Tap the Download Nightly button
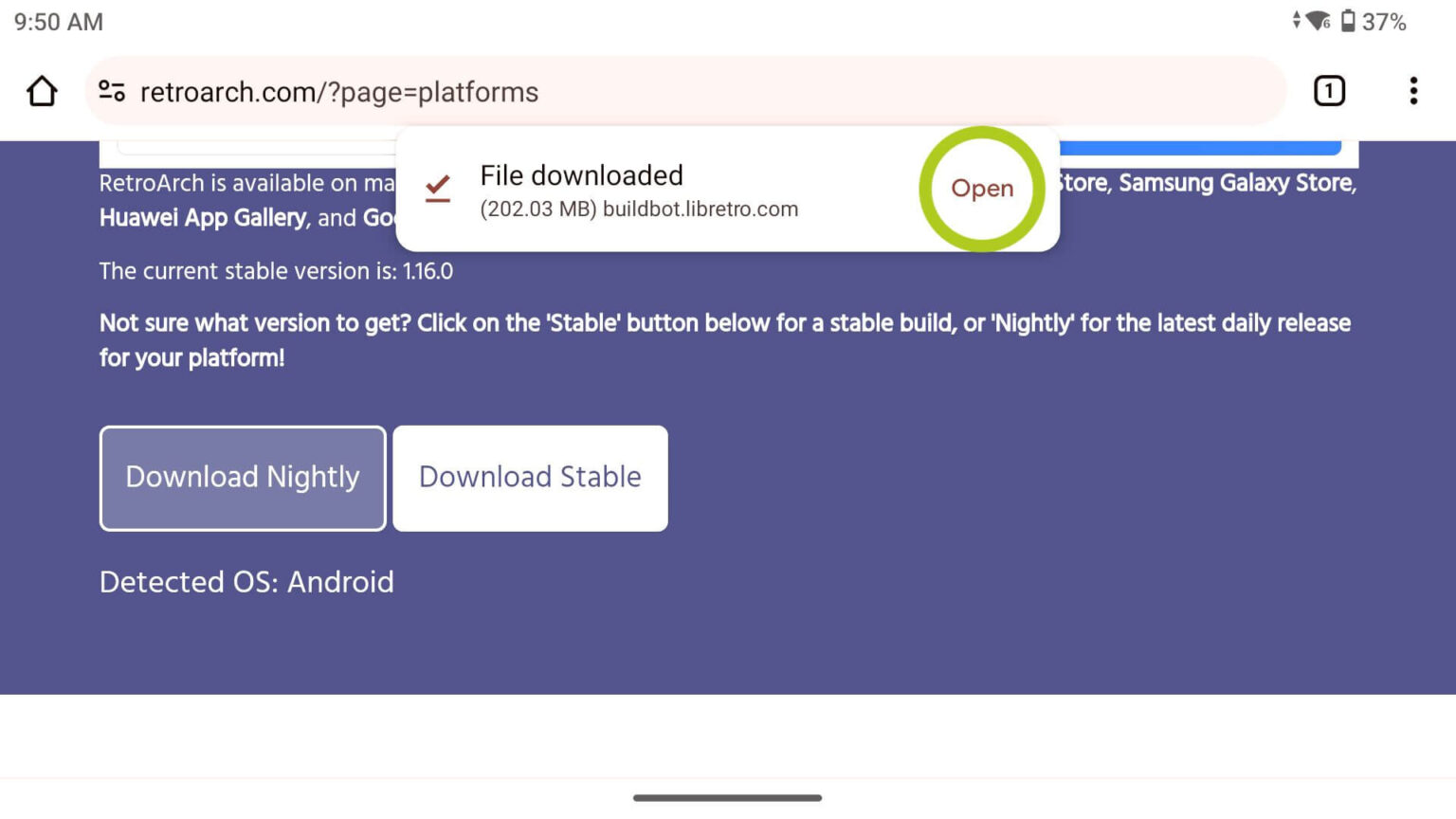Viewport: 1456px width, 819px height. tap(243, 477)
